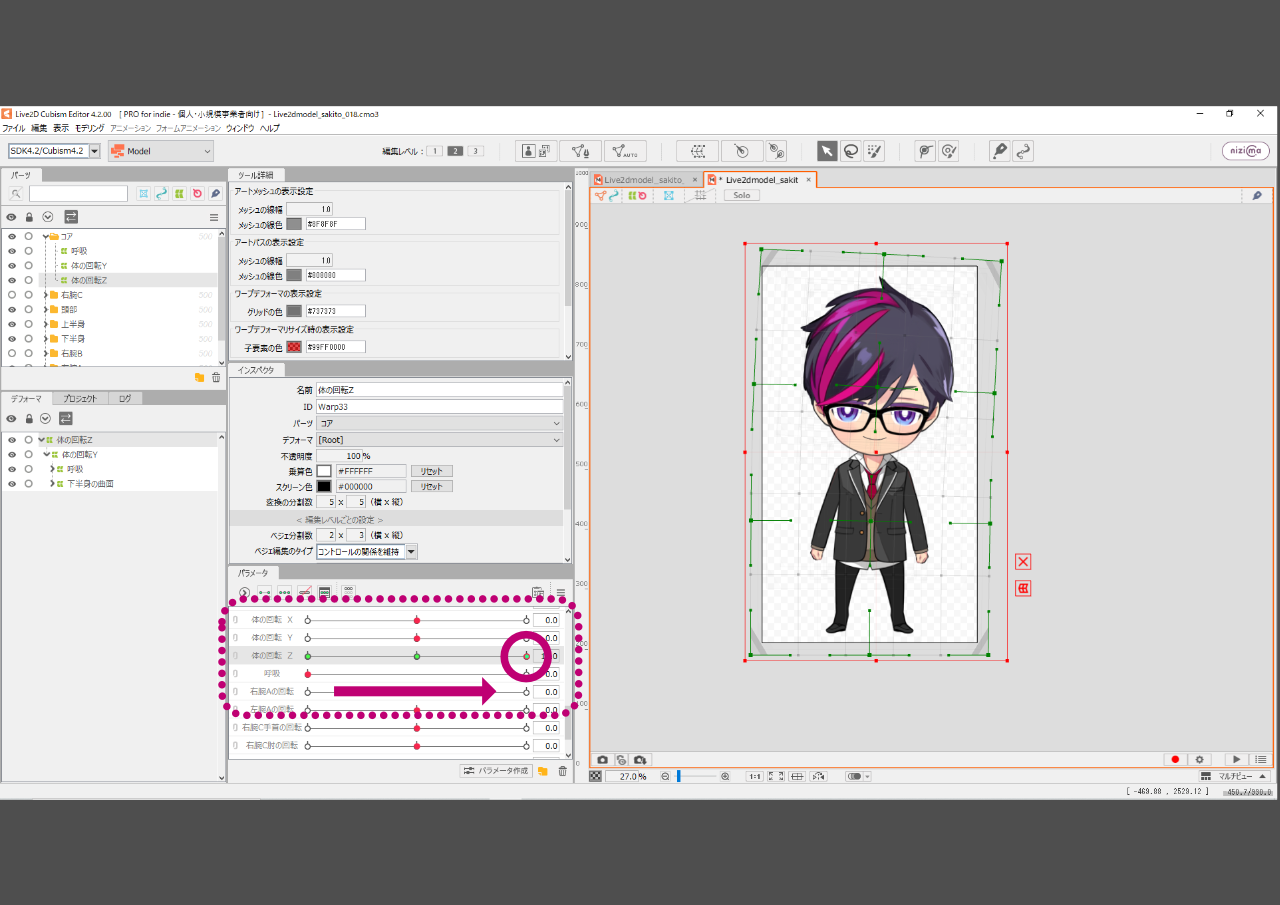Viewport: 1280px width, 905px height.
Task: Open the 表示 menu
Action: pos(61,129)
